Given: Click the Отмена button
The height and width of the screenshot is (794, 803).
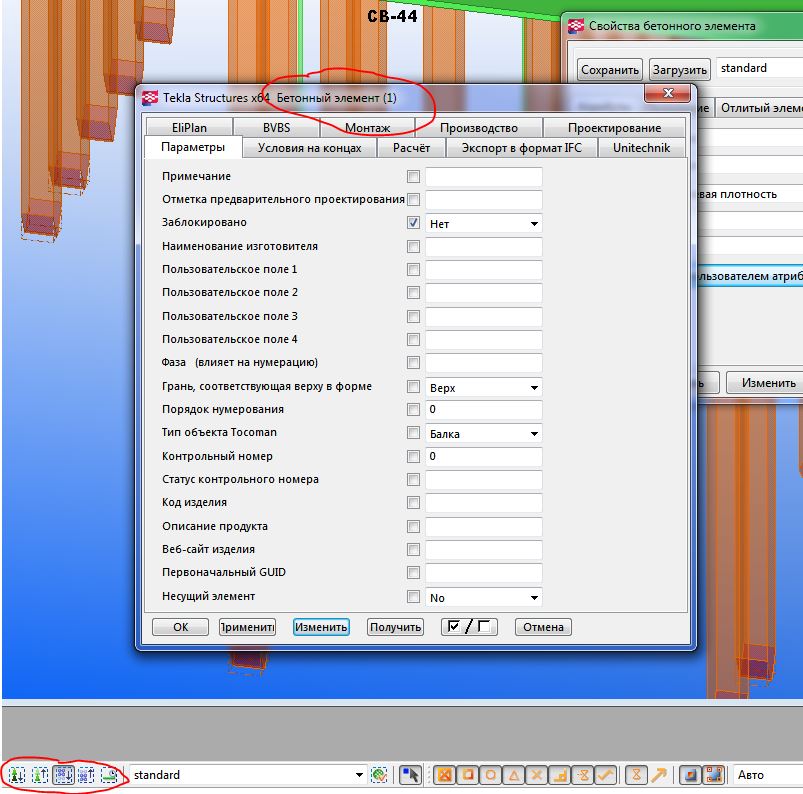Looking at the screenshot, I should 543,627.
